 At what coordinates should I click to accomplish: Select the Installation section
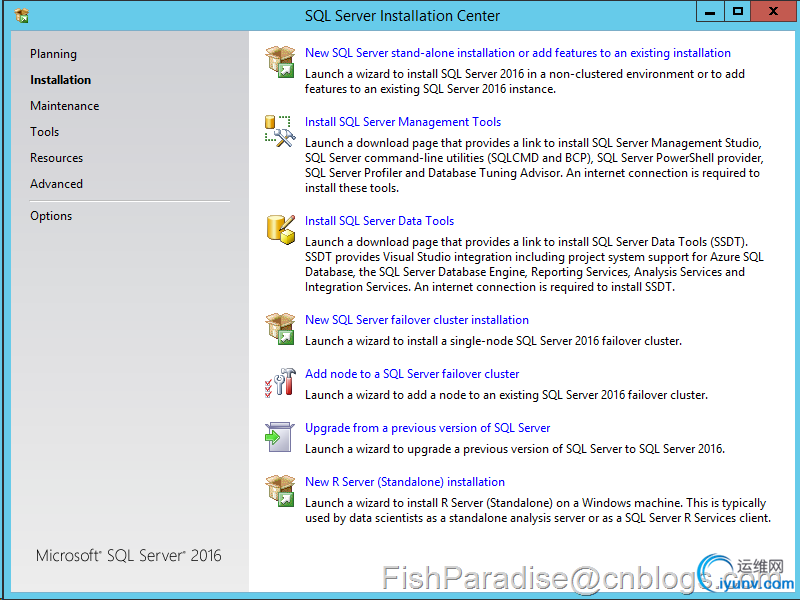(61, 80)
